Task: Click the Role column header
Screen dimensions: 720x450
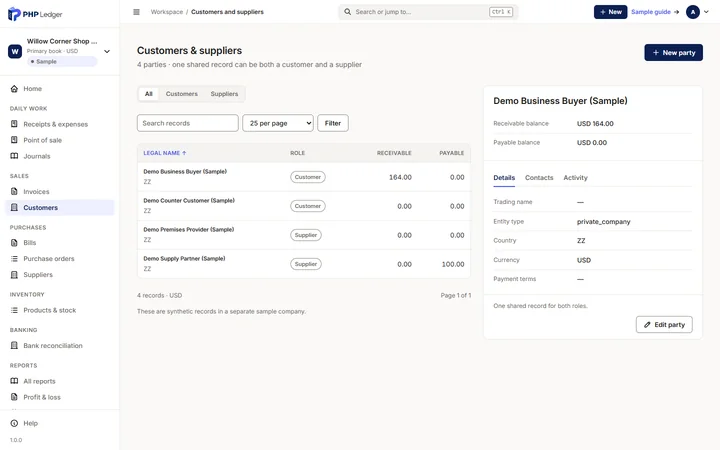Action: pyautogui.click(x=298, y=153)
